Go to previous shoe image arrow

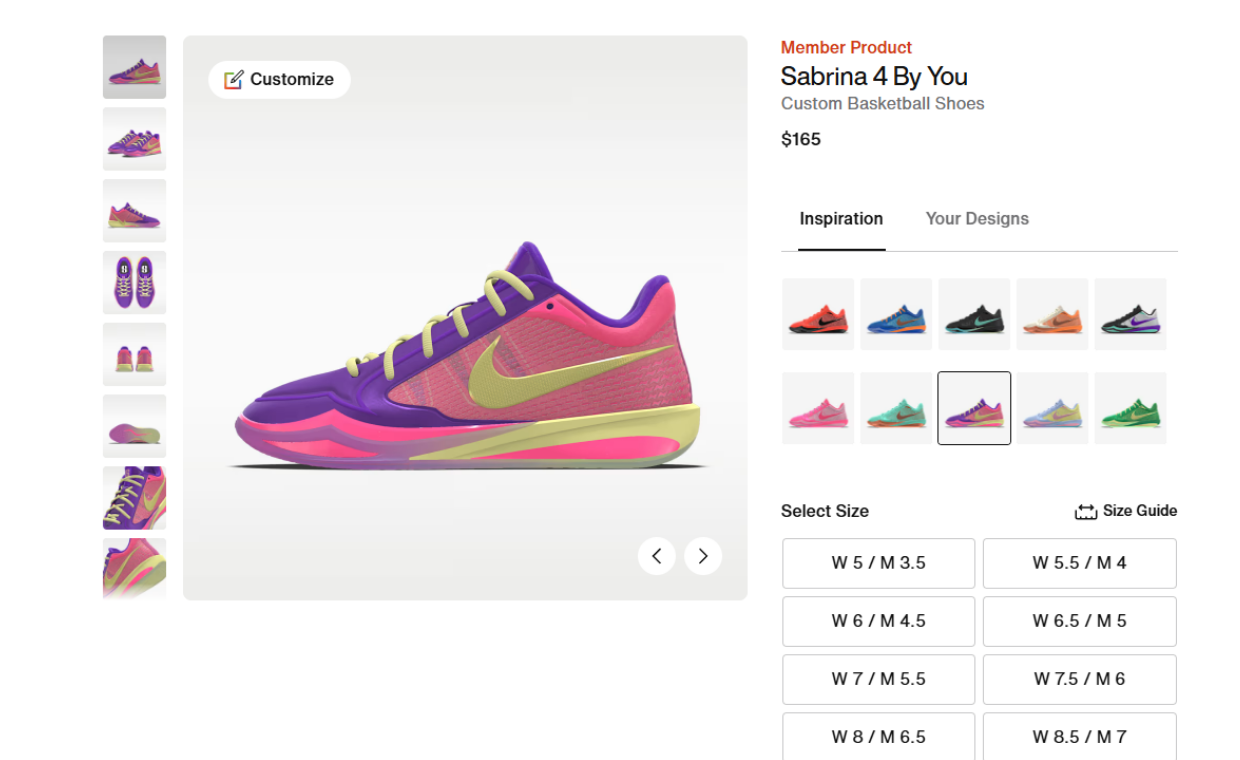(657, 556)
